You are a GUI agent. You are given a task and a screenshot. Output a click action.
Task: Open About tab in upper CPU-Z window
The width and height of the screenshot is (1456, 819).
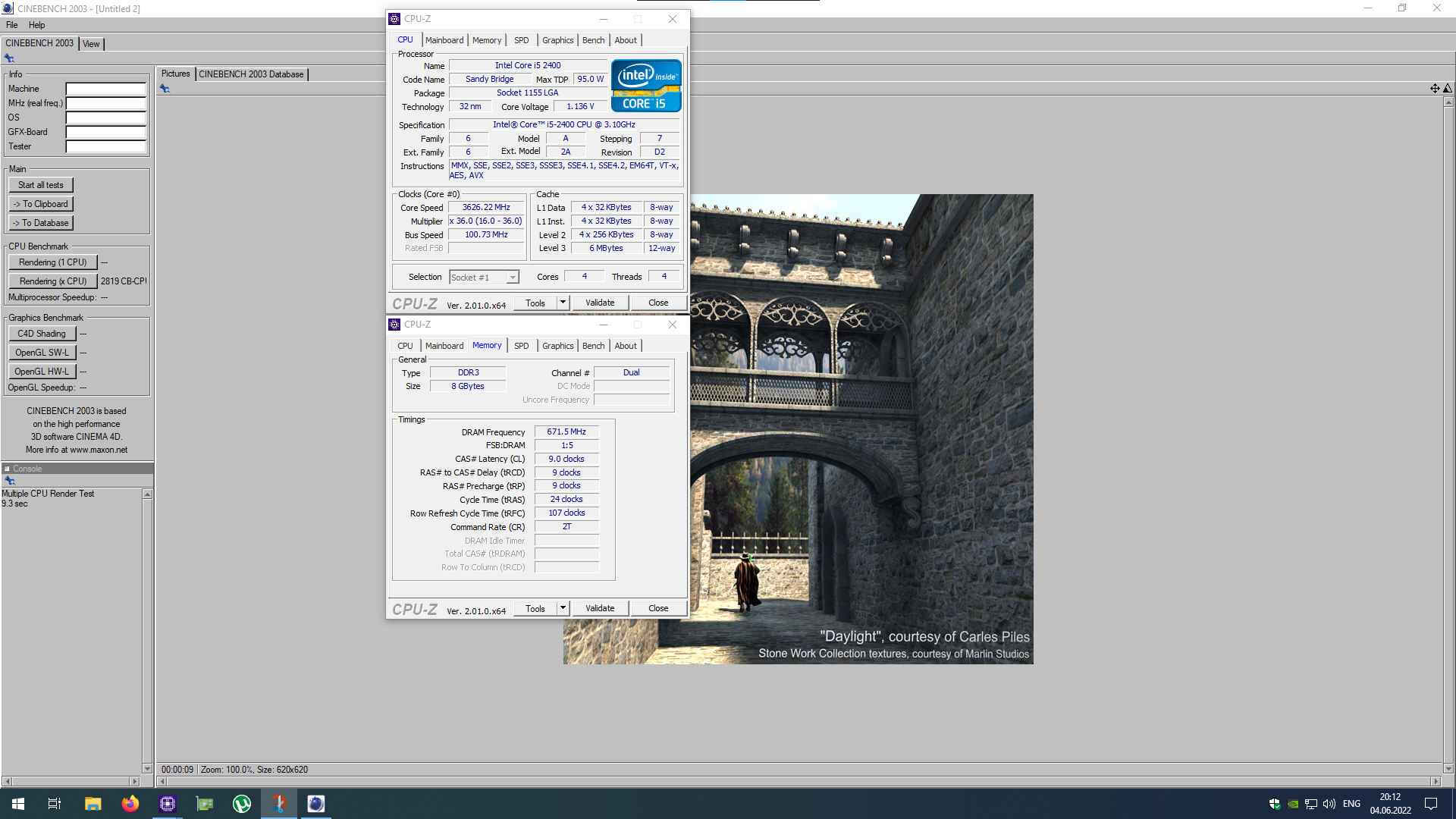pos(626,40)
